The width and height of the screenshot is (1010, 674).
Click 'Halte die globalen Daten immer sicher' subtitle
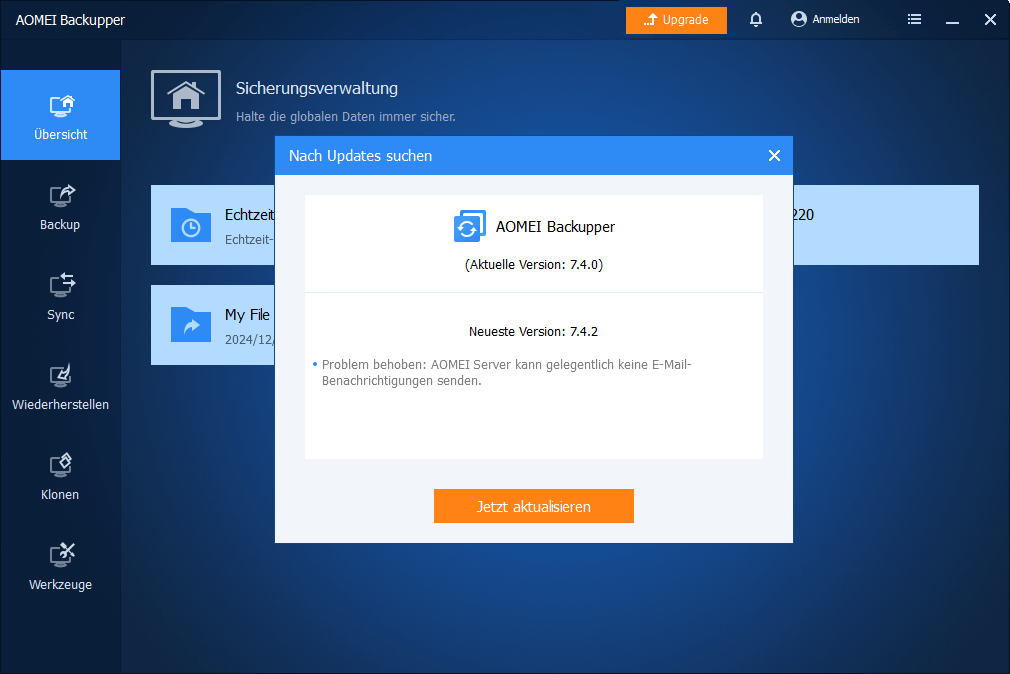point(345,117)
